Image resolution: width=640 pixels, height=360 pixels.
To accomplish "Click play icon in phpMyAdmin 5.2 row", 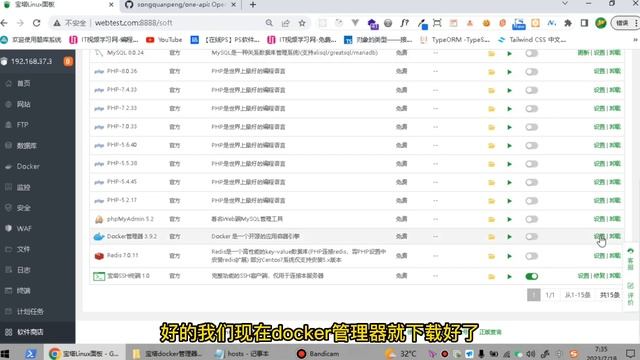I will tap(509, 220).
